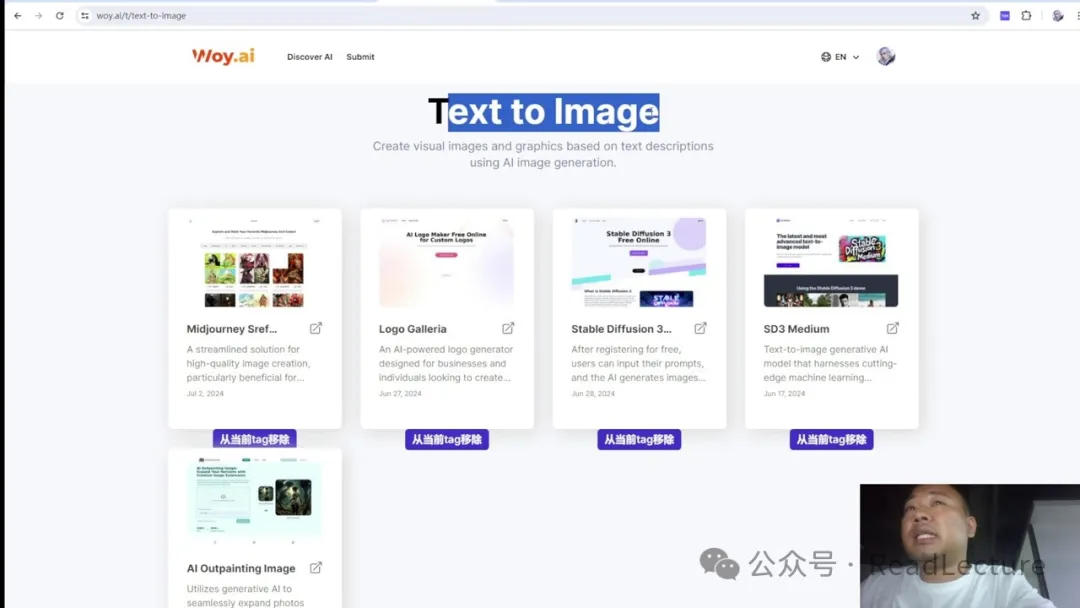The image size is (1080, 608).
Task: Go back with browser back arrow
Action: (x=18, y=15)
